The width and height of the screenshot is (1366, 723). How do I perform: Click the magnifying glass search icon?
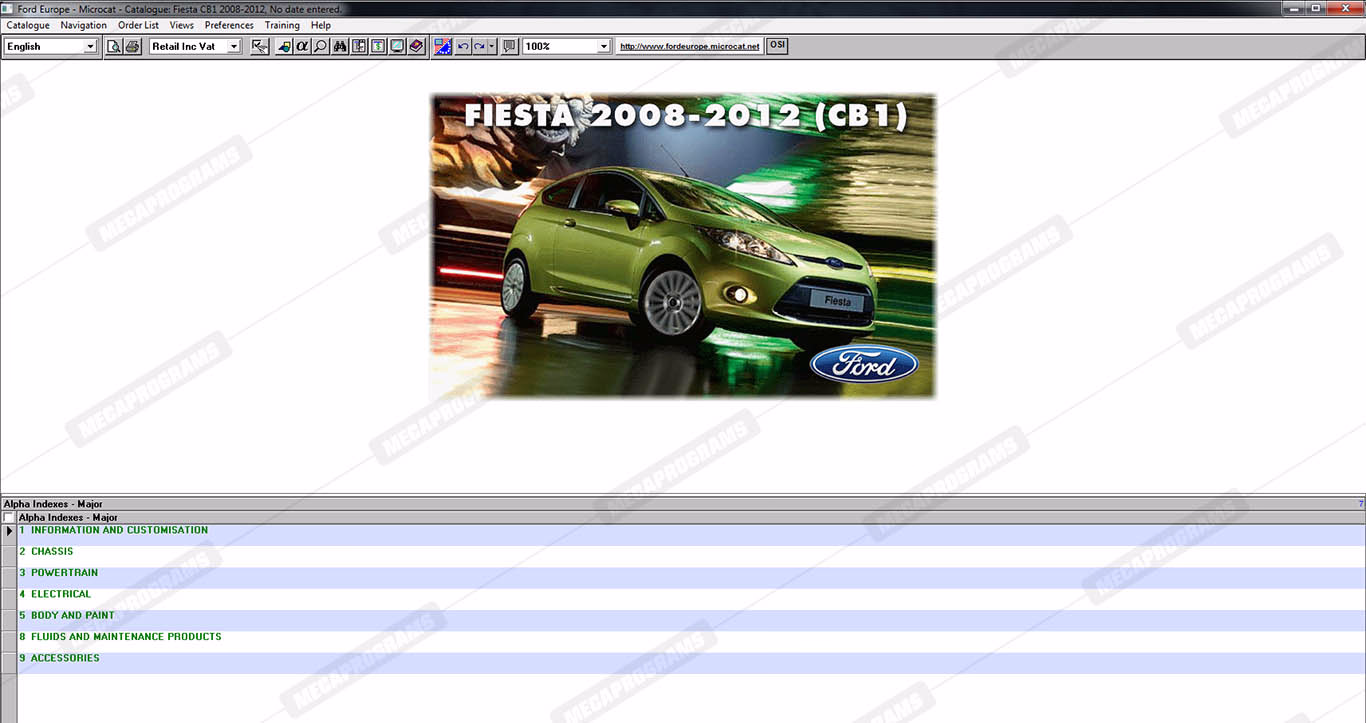coord(320,46)
